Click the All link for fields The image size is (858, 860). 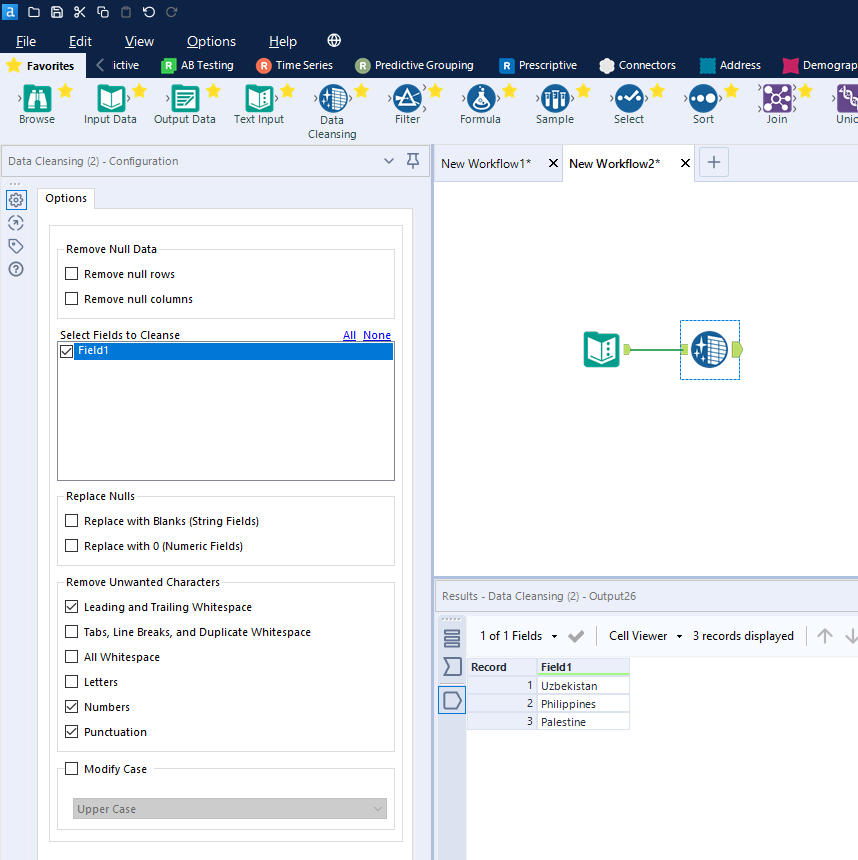point(349,335)
